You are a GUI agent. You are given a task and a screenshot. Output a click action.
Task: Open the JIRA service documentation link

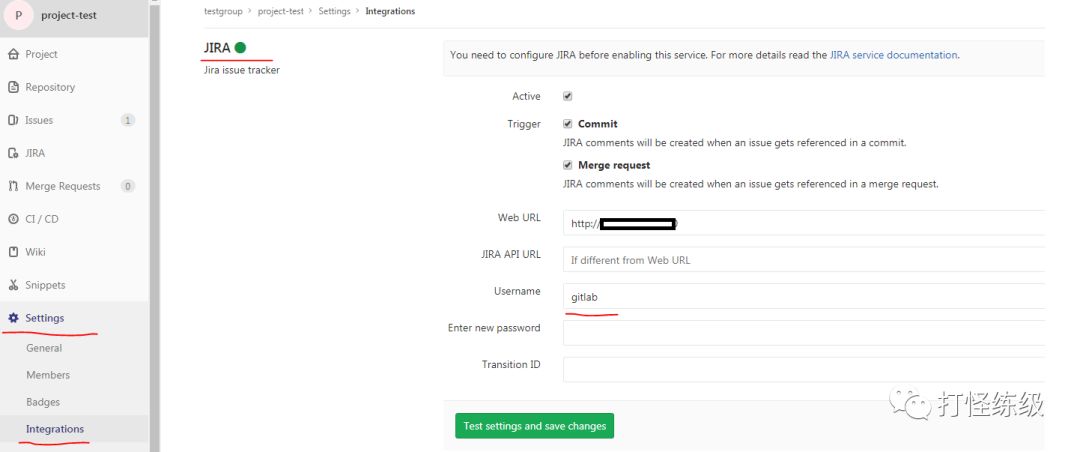pyautogui.click(x=893, y=54)
